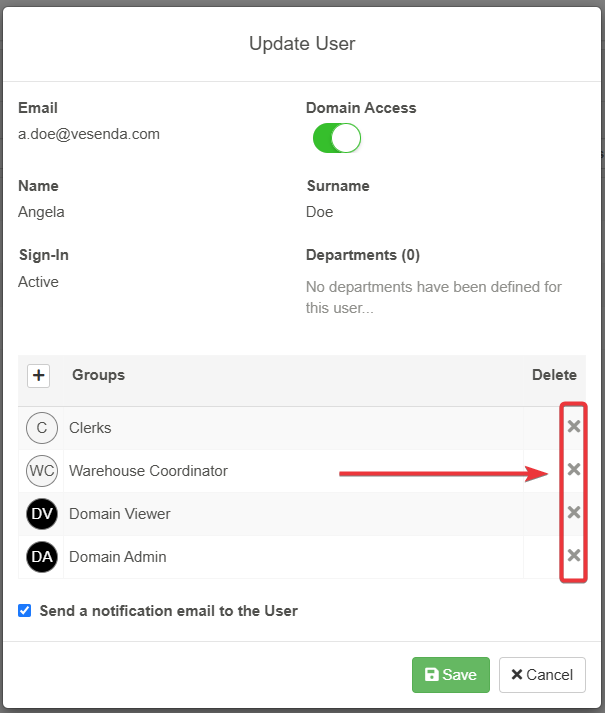Click the DV black avatar icon
The height and width of the screenshot is (713, 605).
(x=42, y=514)
